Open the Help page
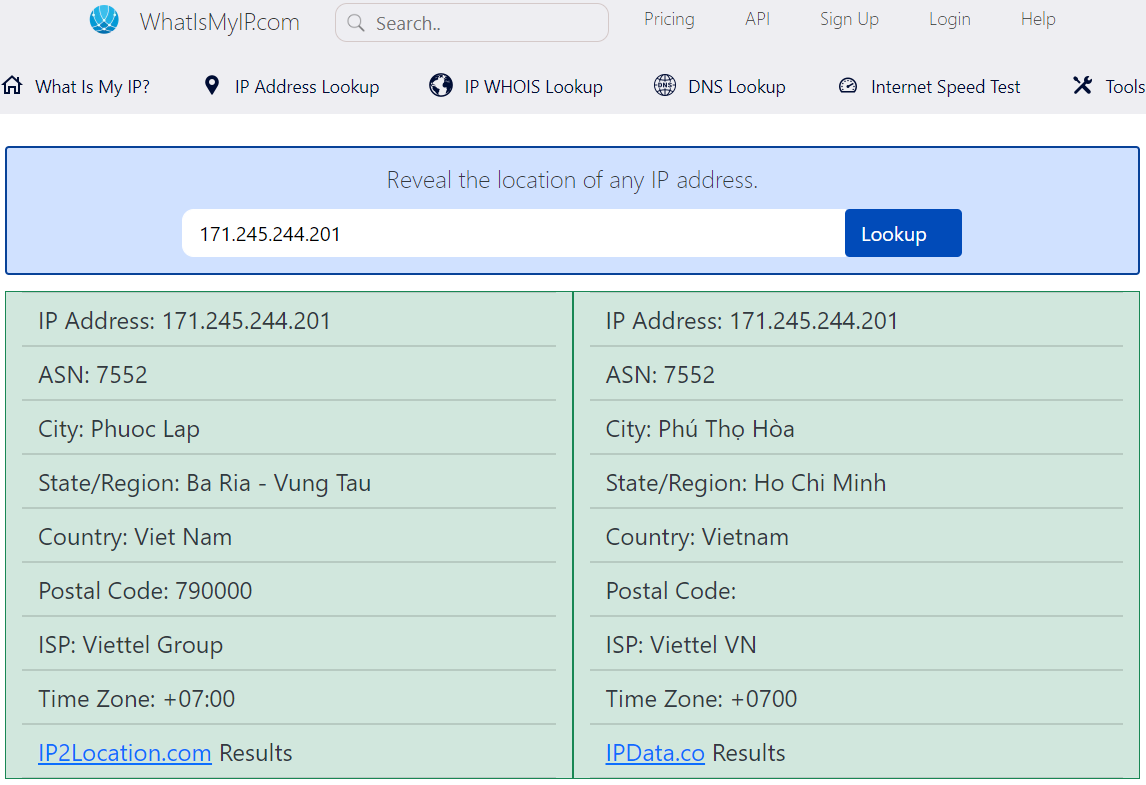 point(1038,19)
